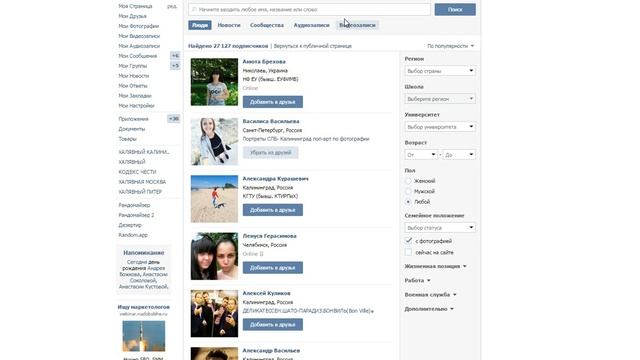The width and height of the screenshot is (640, 360).
Task: Add Анюта Брехова as a friend
Action: (273, 102)
